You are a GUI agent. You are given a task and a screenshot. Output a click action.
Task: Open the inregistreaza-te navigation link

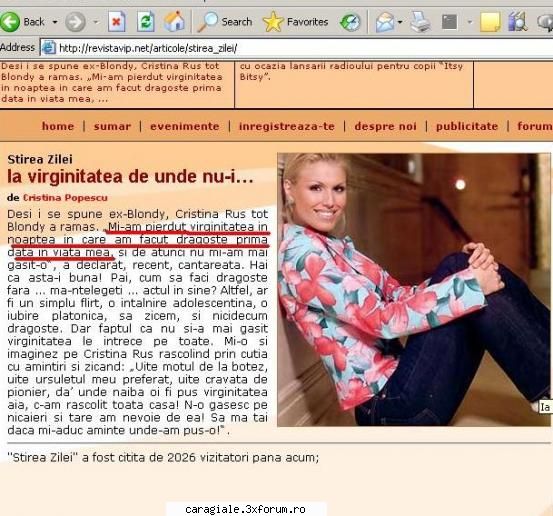point(287,126)
